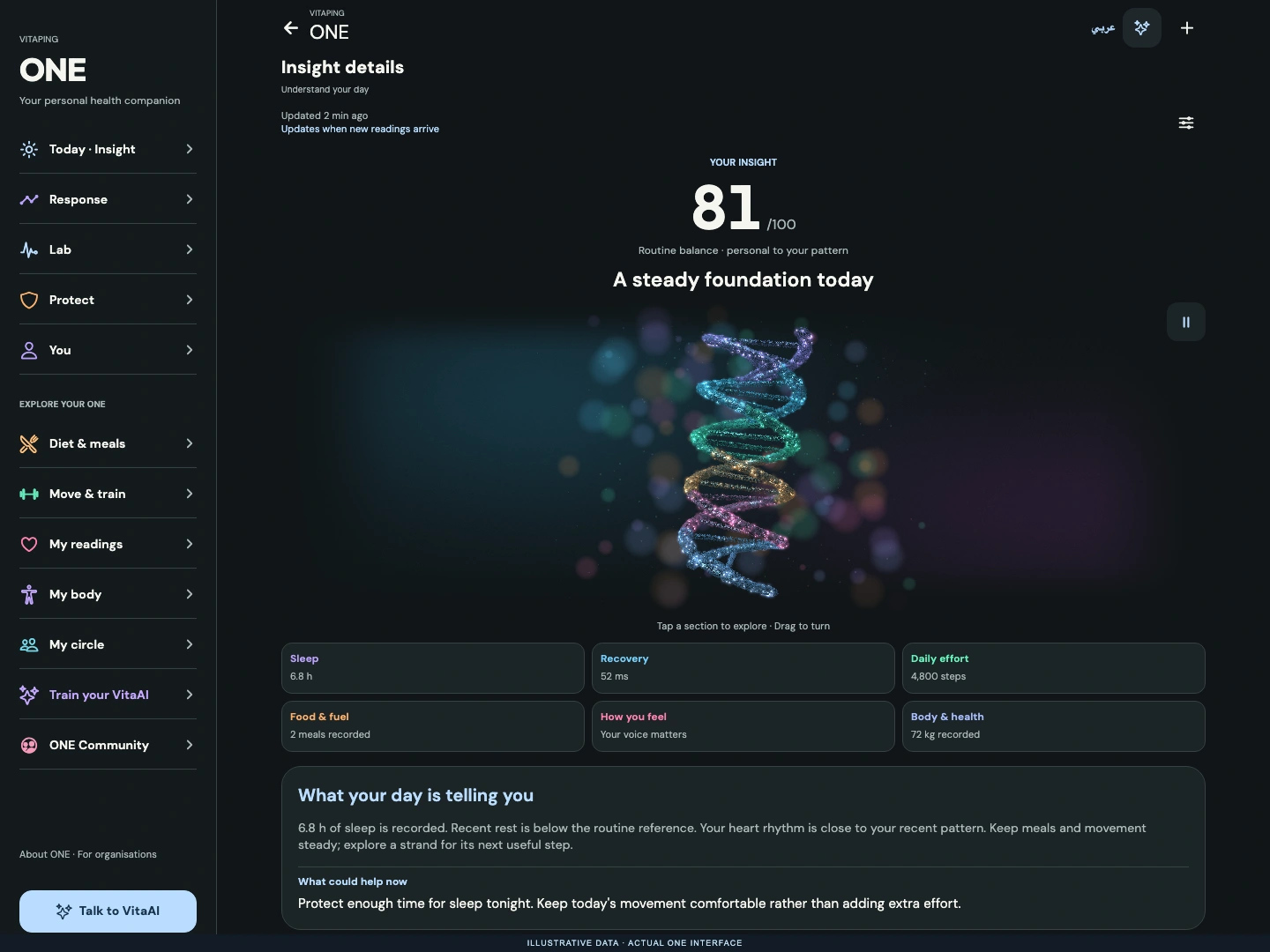
Task: Click the Train your VitaAI sparkle icon
Action: pyautogui.click(x=29, y=695)
